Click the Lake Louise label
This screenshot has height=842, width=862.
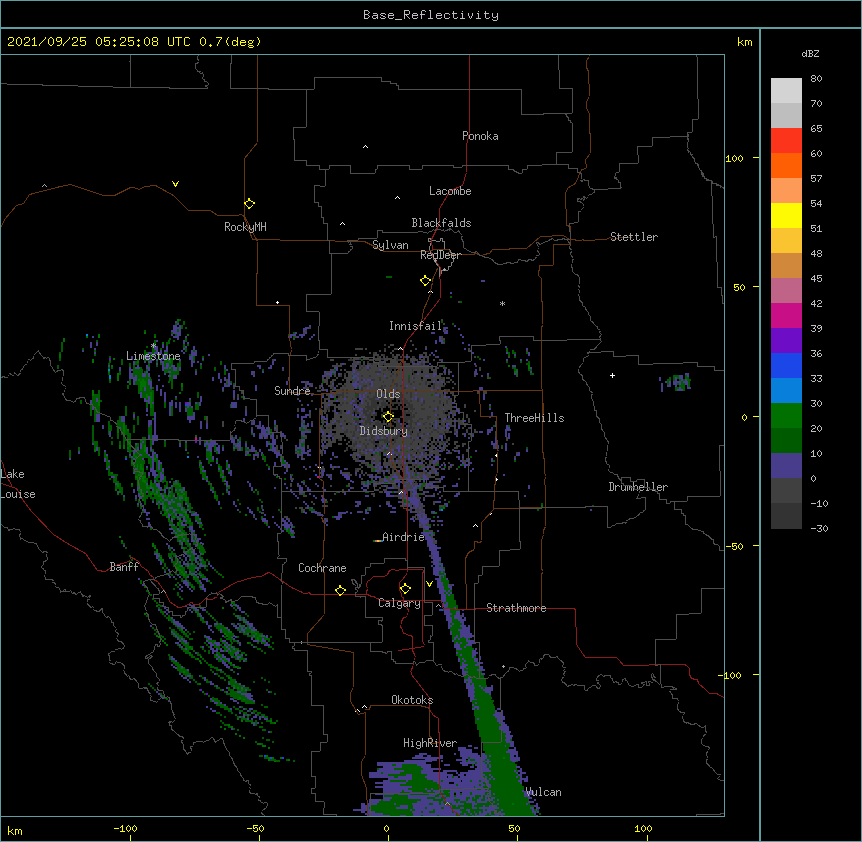tap(18, 484)
